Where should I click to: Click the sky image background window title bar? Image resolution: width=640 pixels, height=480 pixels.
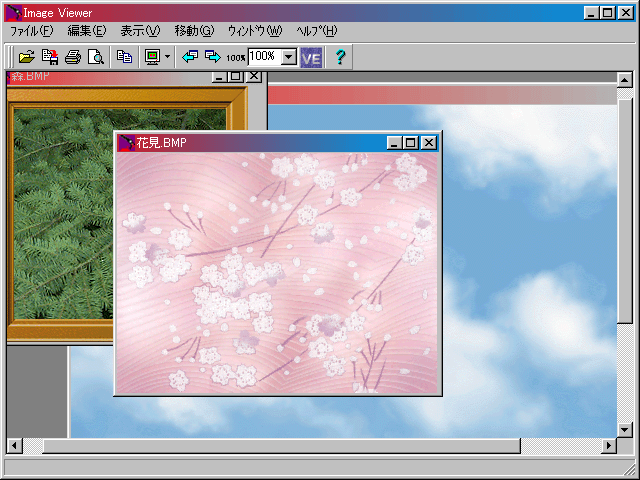pyautogui.click(x=442, y=95)
